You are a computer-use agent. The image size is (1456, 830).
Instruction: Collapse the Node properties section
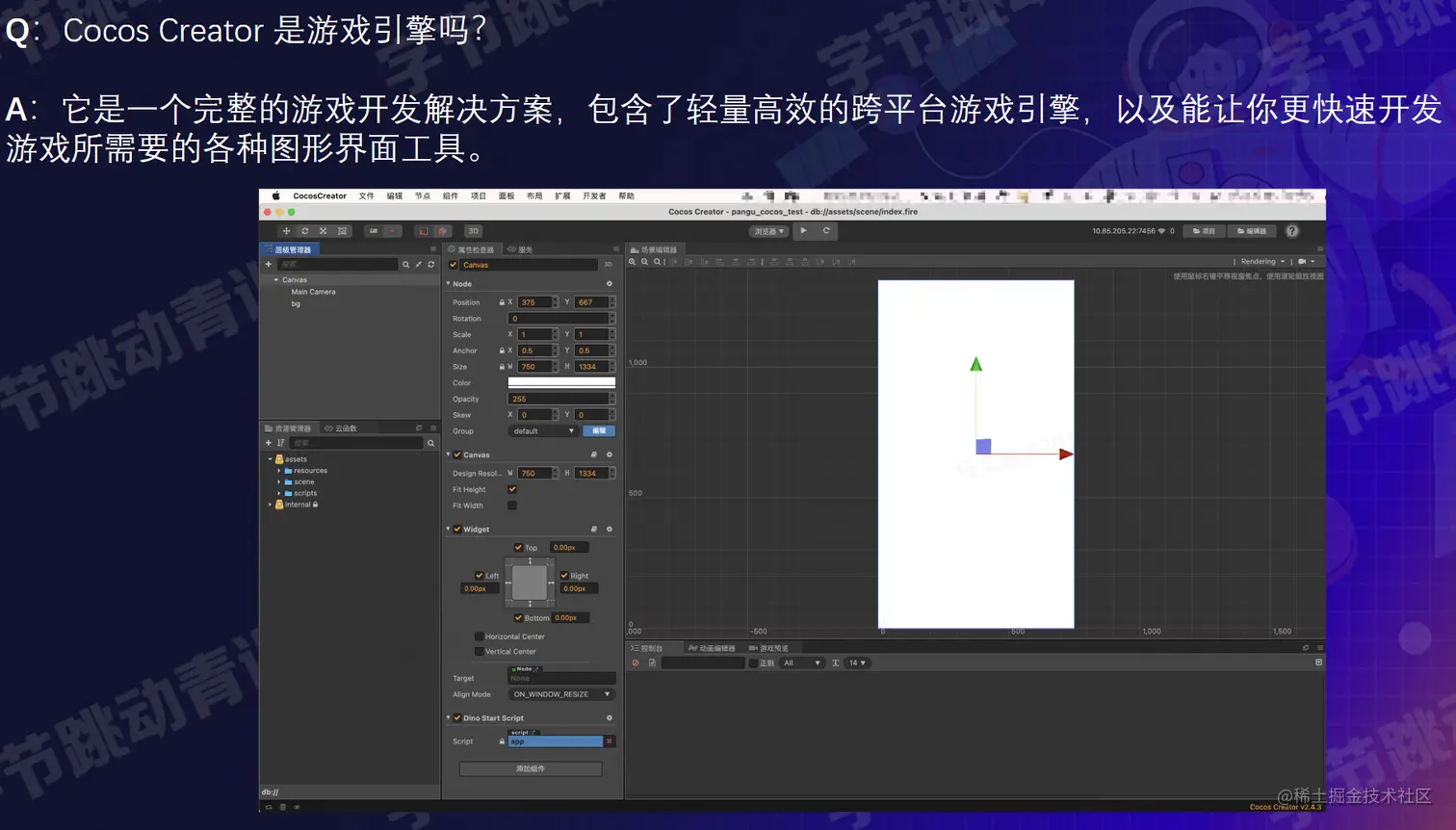click(x=449, y=284)
